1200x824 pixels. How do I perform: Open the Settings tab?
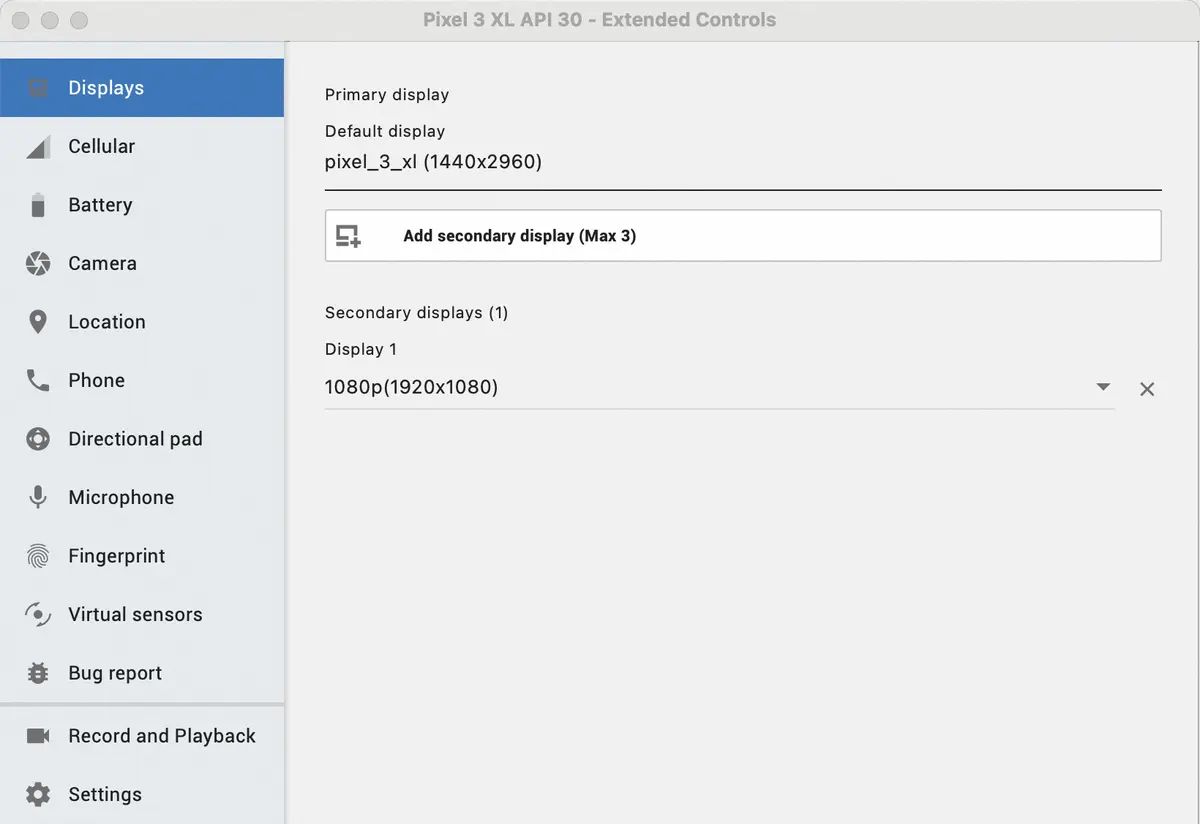tap(104, 794)
